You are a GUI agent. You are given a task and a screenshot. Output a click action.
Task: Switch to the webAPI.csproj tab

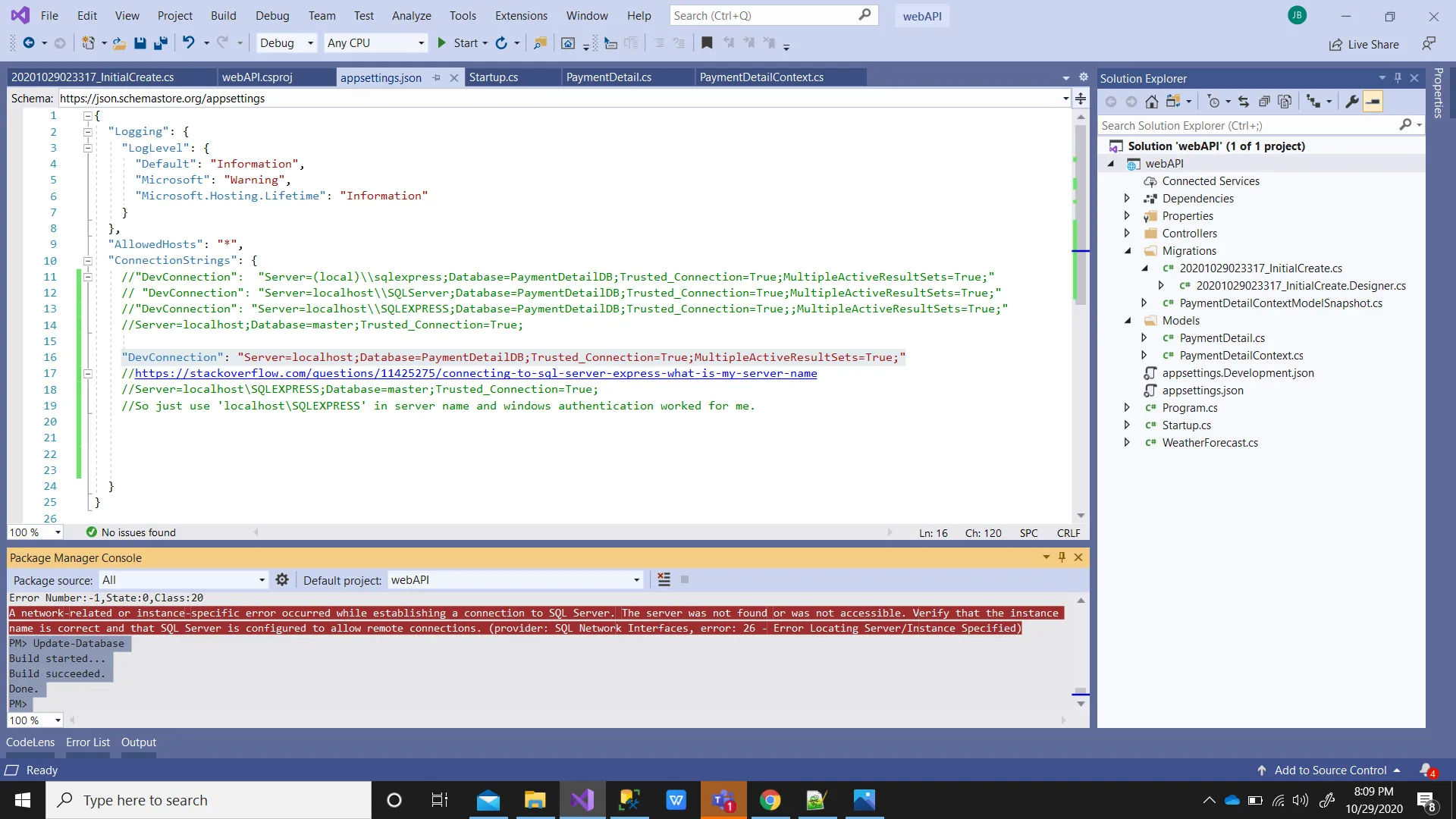[x=257, y=77]
